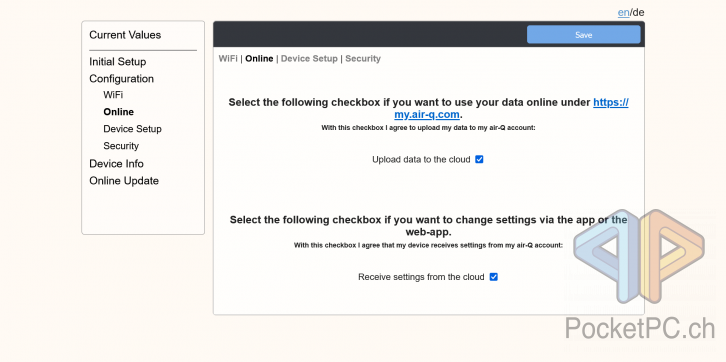726x362 pixels.
Task: Go to Device Setup tab at top
Action: [x=309, y=58]
